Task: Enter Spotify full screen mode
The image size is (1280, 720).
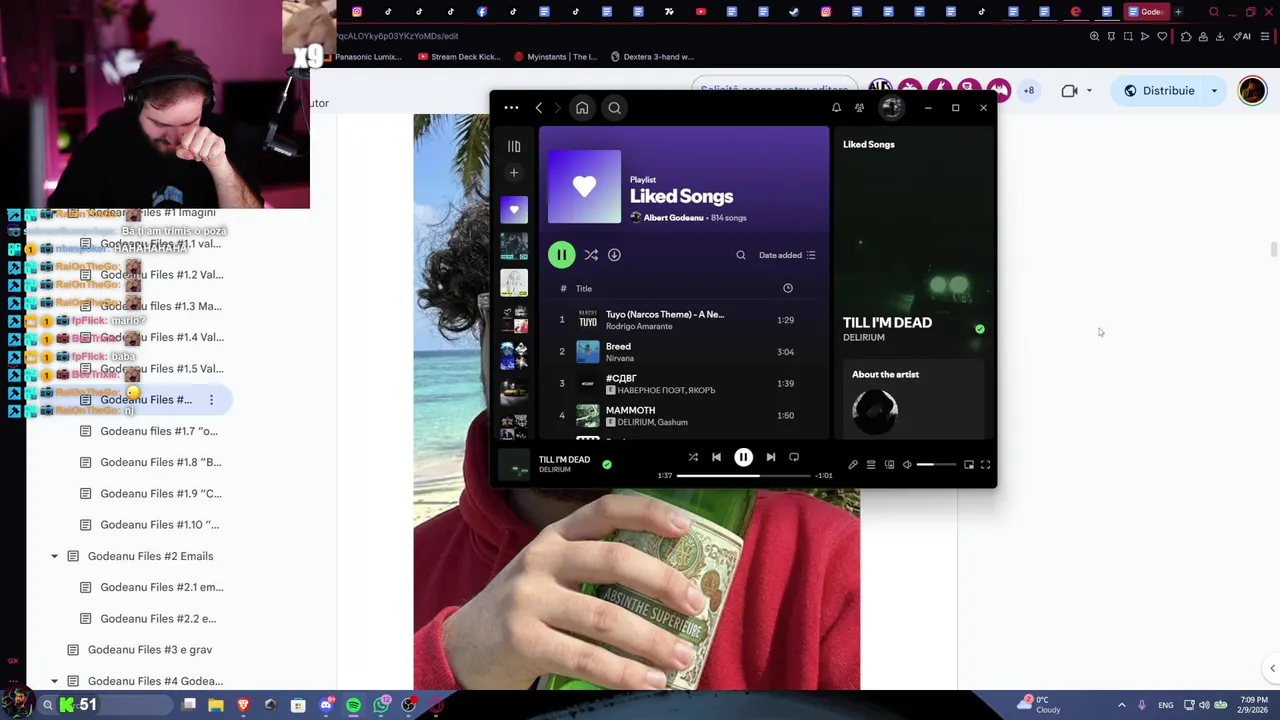Action: click(985, 465)
